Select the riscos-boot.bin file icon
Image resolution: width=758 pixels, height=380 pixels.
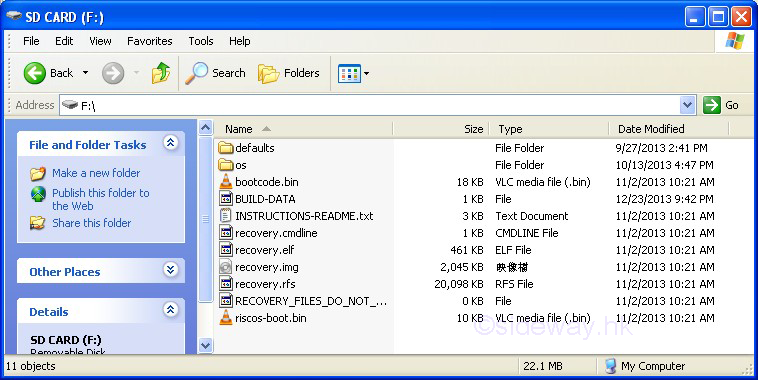tap(226, 318)
